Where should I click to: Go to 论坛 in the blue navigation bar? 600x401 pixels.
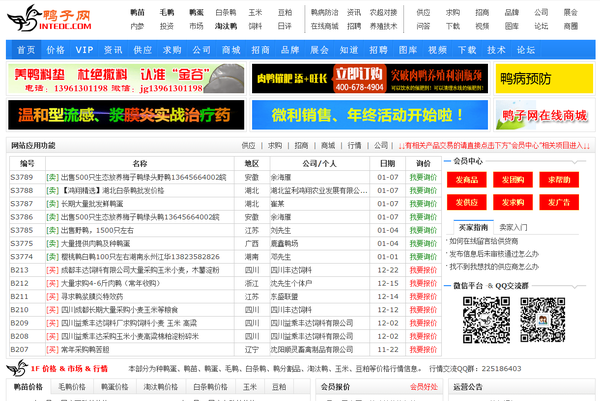point(526,48)
